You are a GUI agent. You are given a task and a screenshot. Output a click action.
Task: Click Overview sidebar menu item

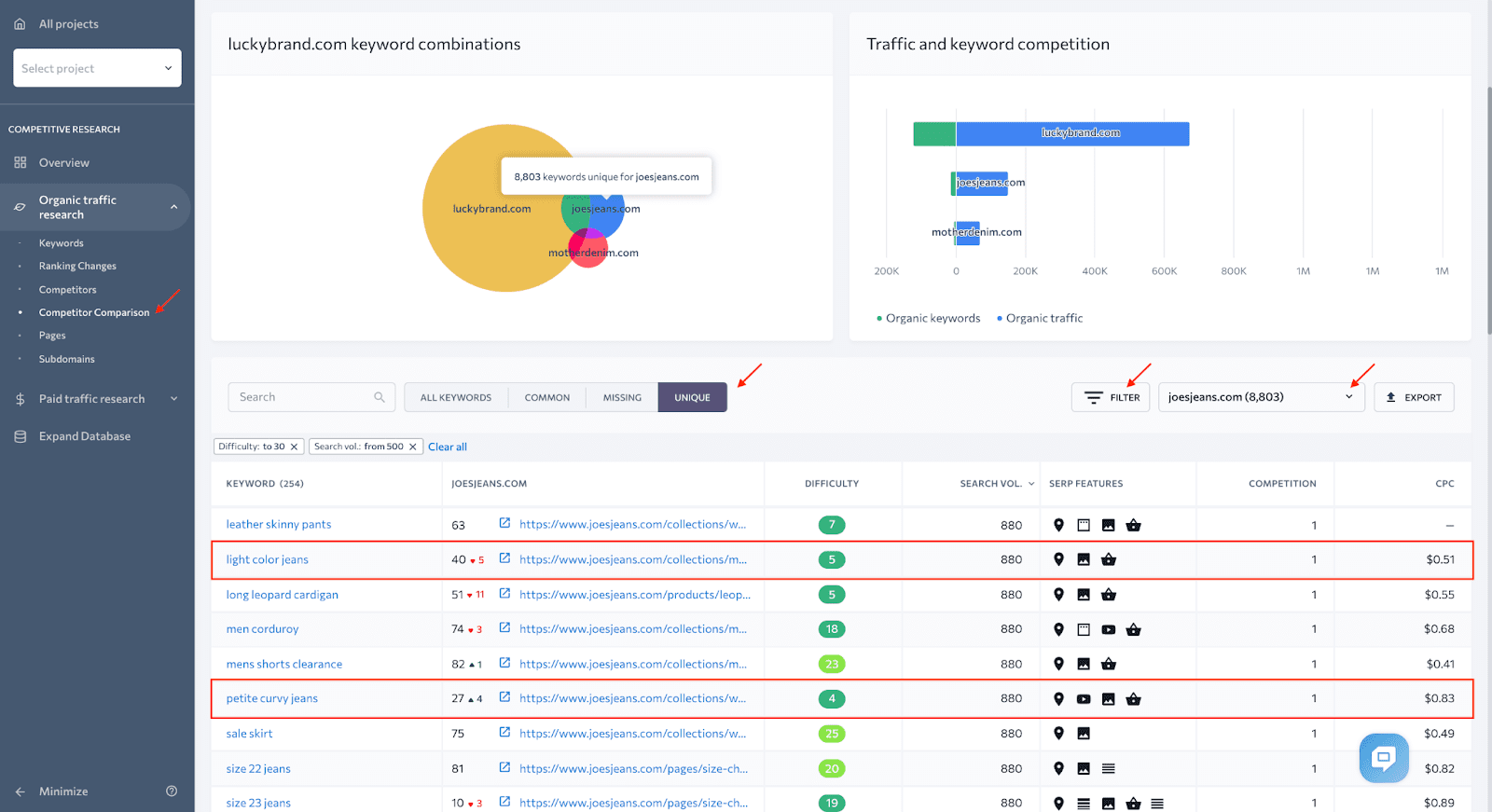[64, 162]
